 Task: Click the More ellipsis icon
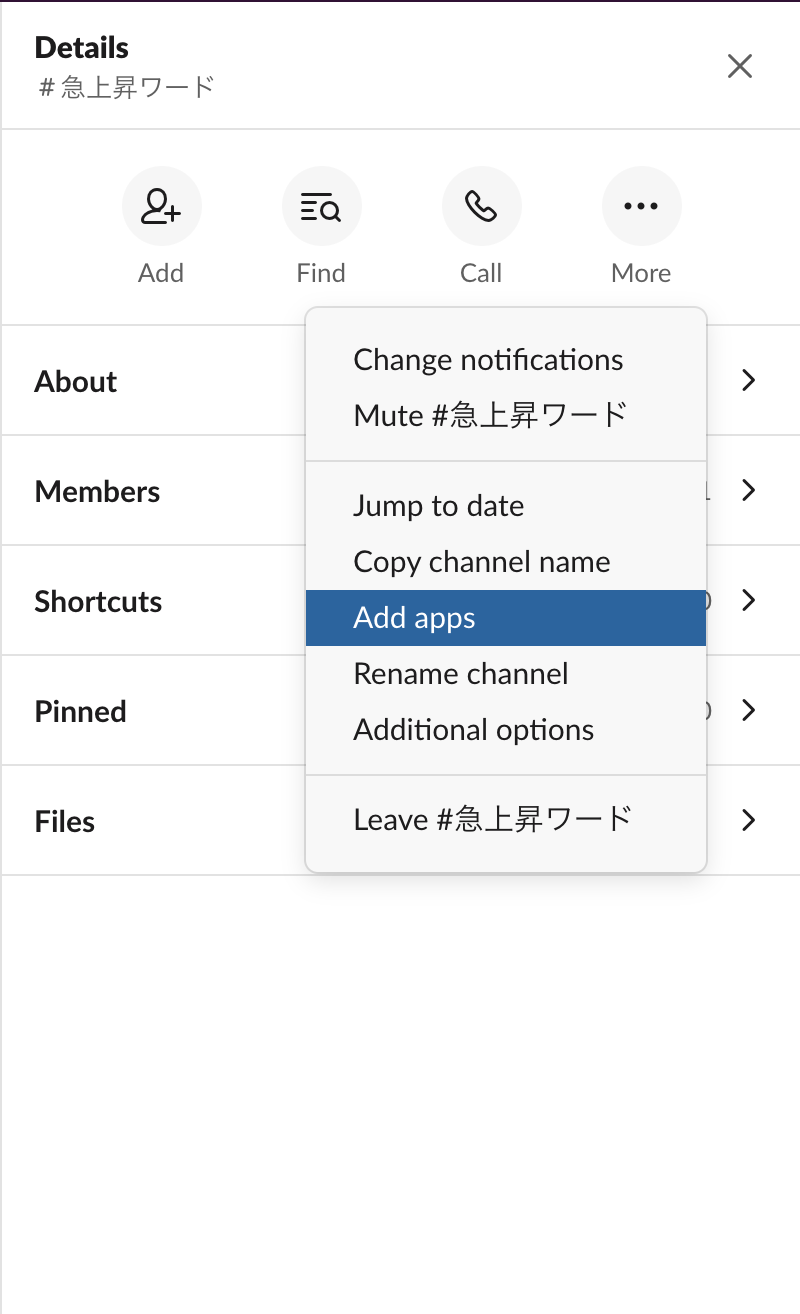click(641, 207)
